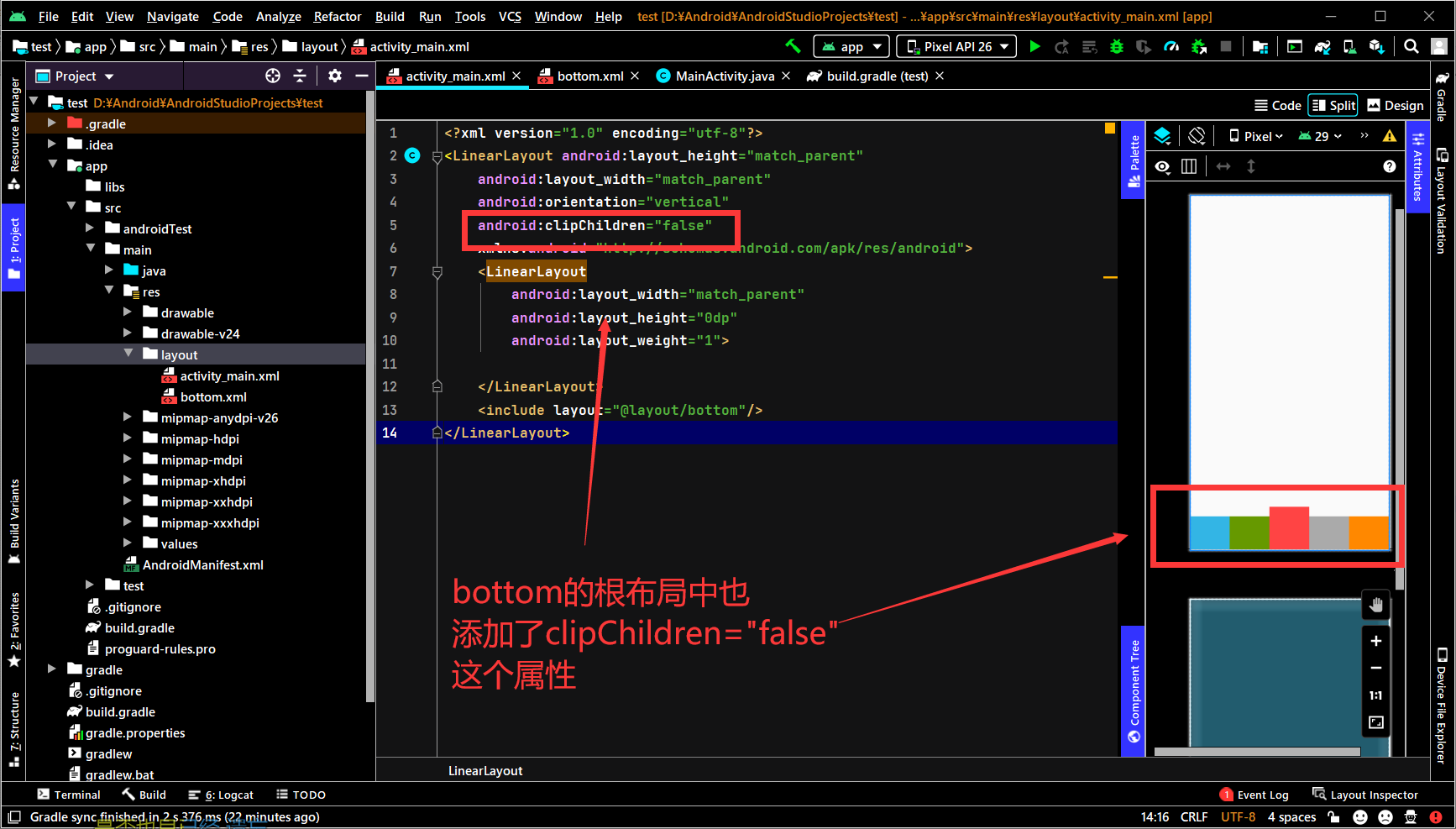Debug the app with green bug icon
The image size is (1456, 829).
[1116, 46]
